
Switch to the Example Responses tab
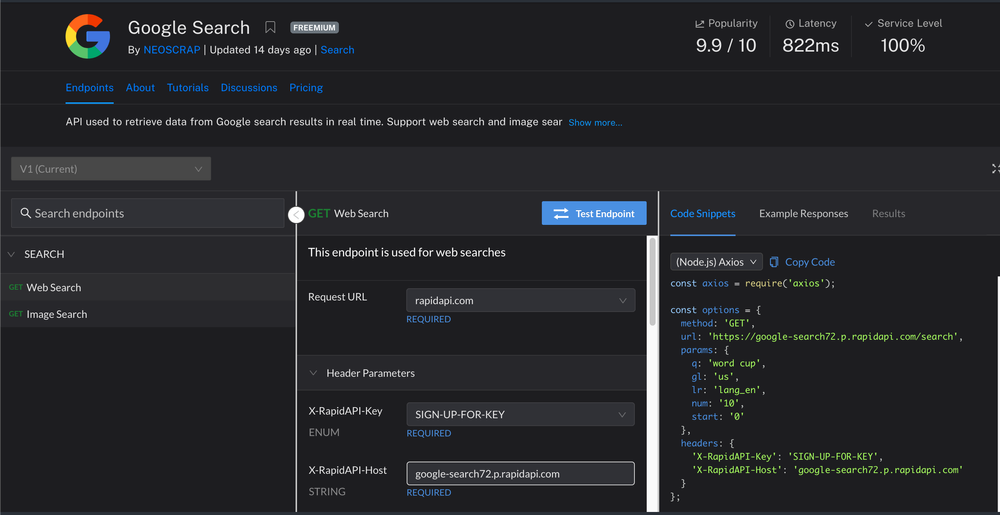coord(803,213)
